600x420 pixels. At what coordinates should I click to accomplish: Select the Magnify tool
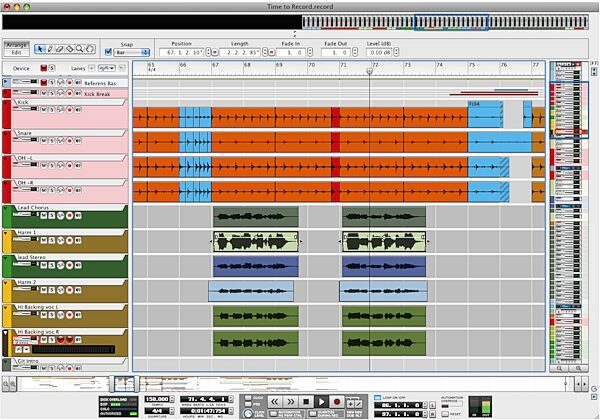coord(79,49)
